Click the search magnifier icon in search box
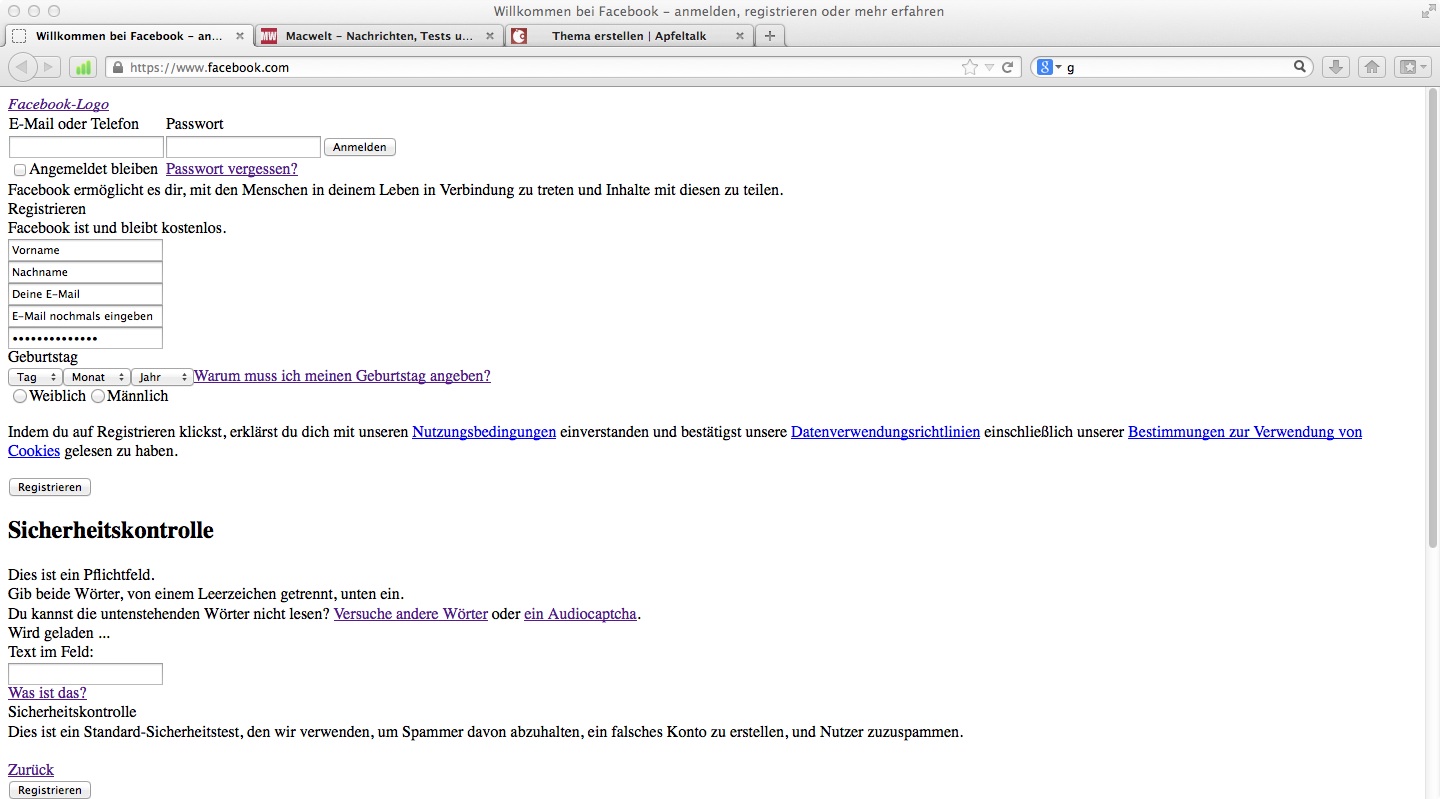 click(1300, 67)
